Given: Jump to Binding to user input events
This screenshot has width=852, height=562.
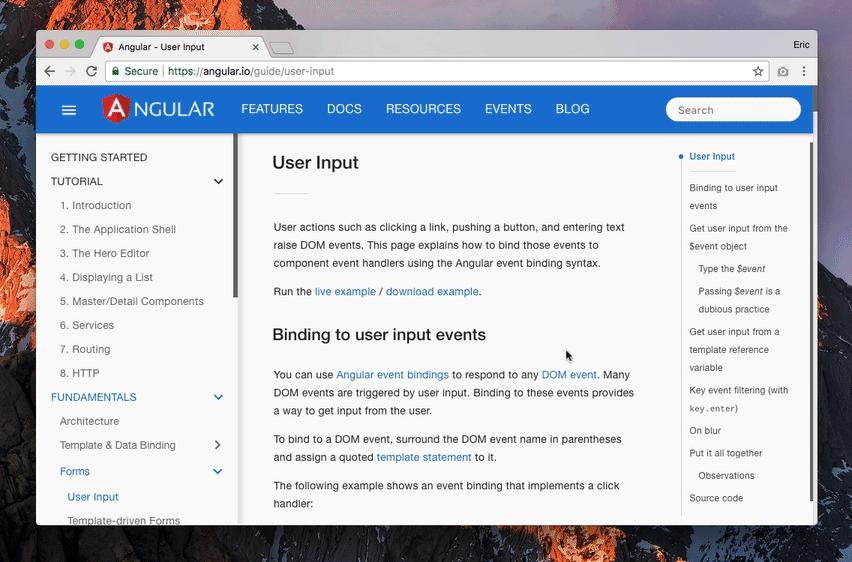Looking at the screenshot, I should (x=734, y=197).
